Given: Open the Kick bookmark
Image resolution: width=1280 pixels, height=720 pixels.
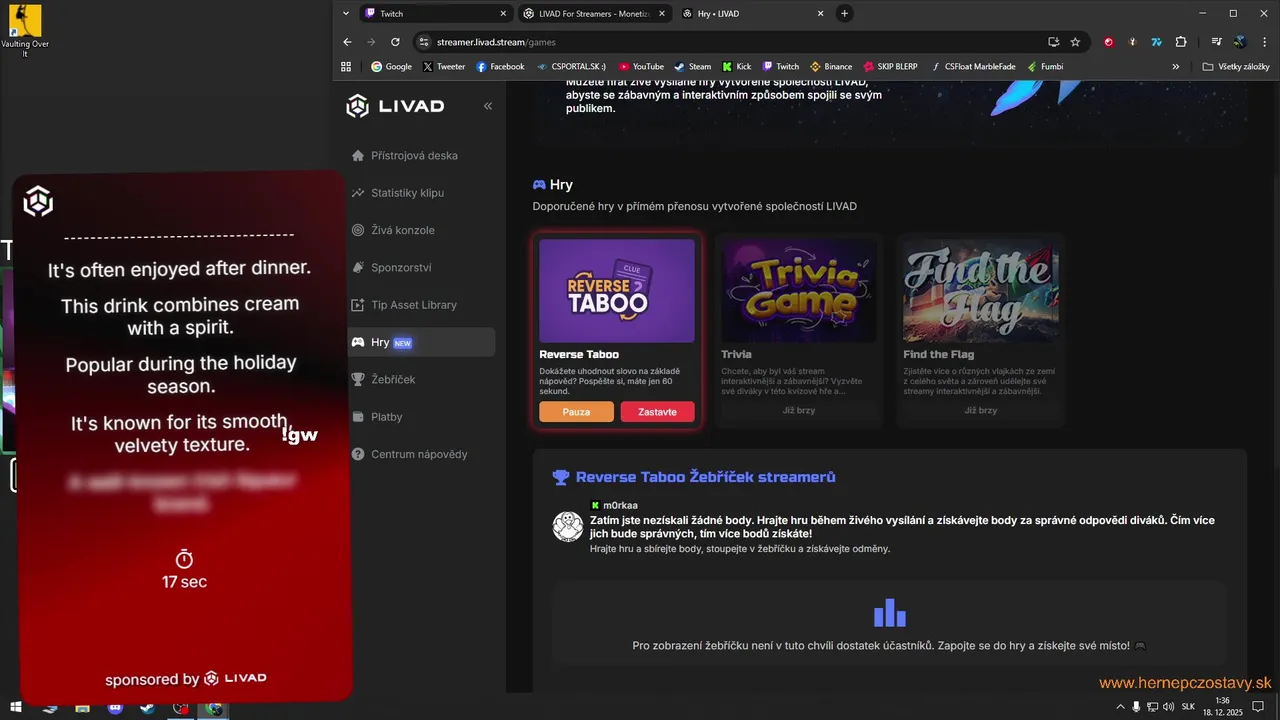Looking at the screenshot, I should tap(736, 67).
